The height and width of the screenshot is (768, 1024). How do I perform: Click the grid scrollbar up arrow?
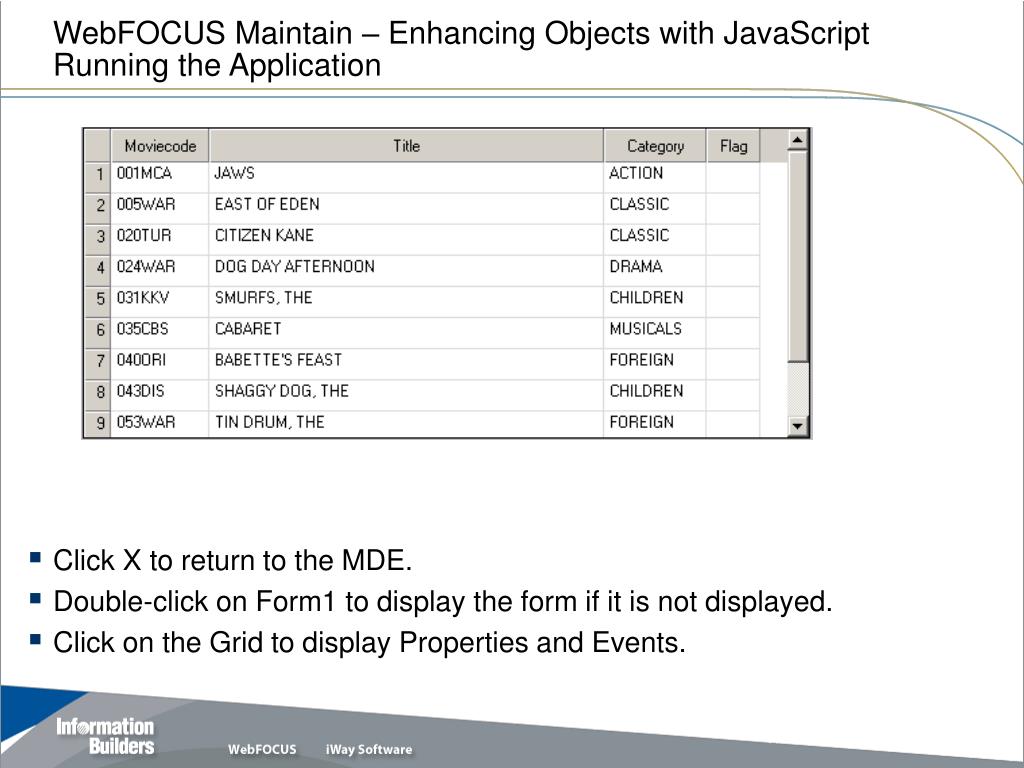pos(797,140)
